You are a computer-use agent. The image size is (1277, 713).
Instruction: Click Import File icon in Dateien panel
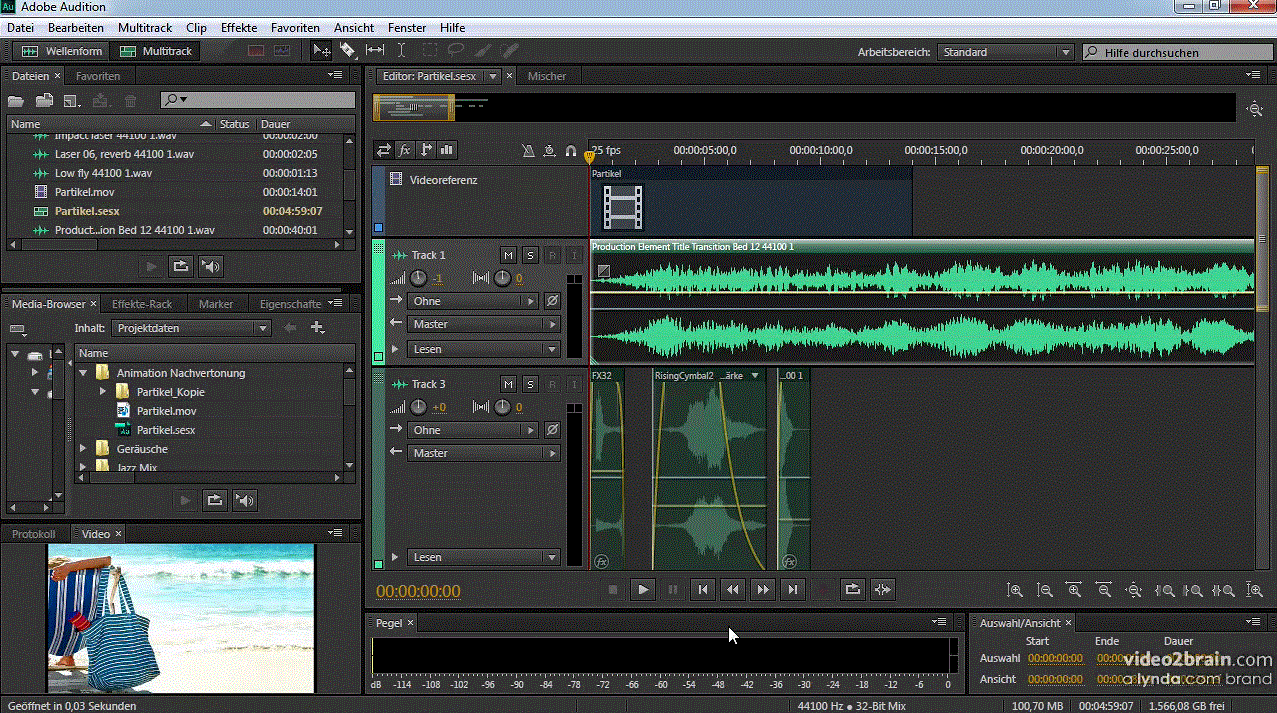(x=44, y=100)
